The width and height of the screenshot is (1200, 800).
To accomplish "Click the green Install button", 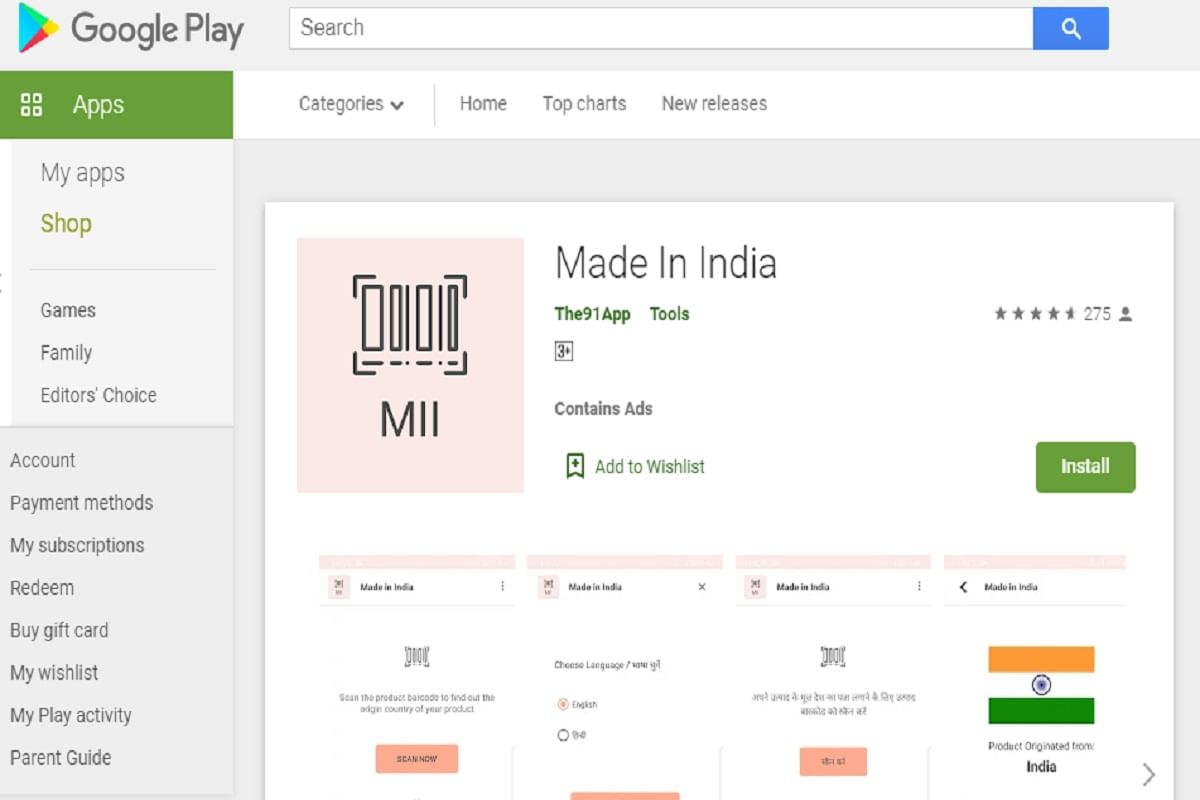I will click(x=1085, y=466).
